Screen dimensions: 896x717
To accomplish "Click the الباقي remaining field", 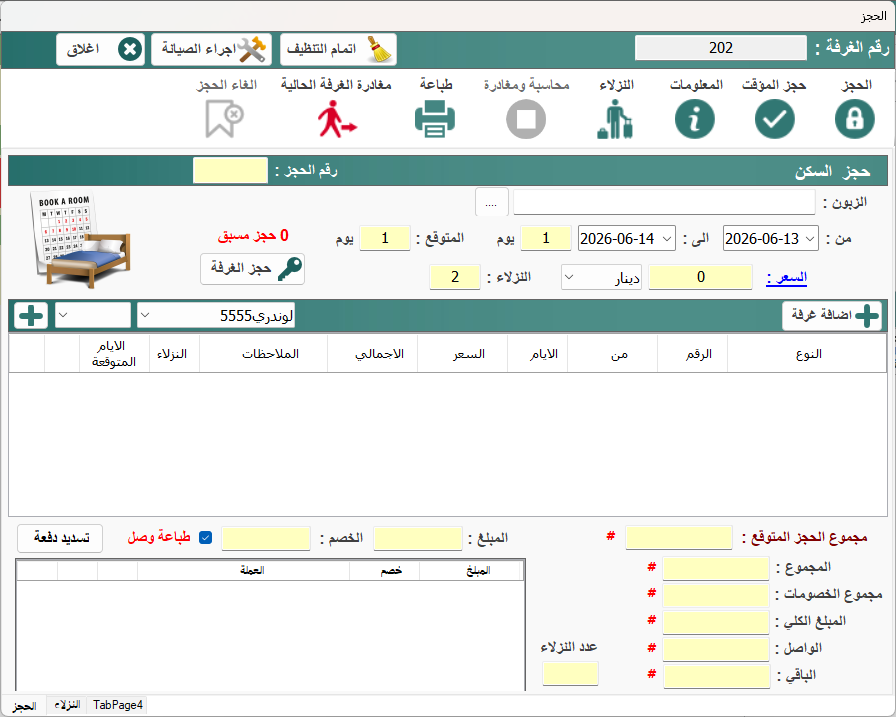I will (x=717, y=676).
